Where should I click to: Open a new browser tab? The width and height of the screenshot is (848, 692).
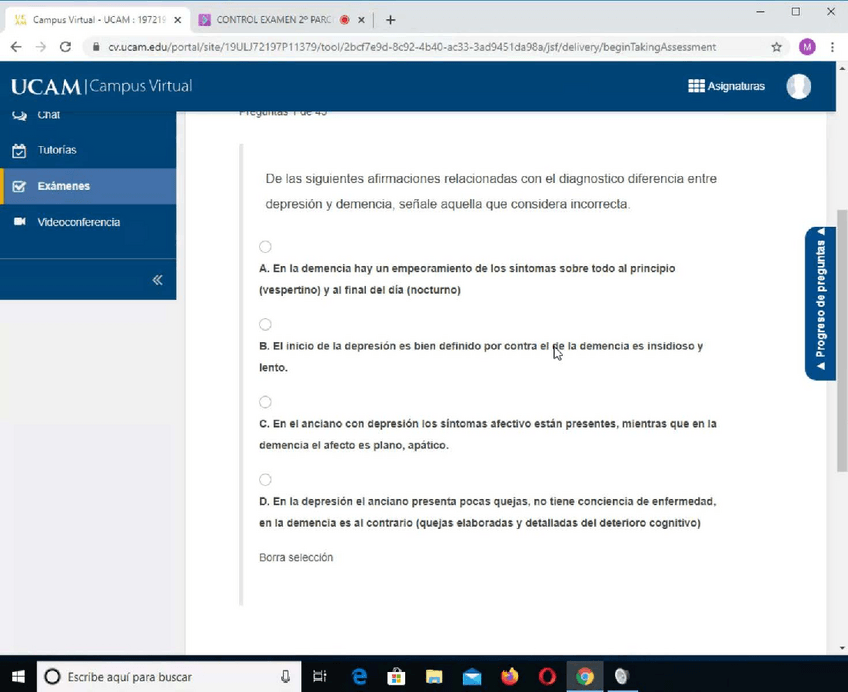pyautogui.click(x=390, y=20)
